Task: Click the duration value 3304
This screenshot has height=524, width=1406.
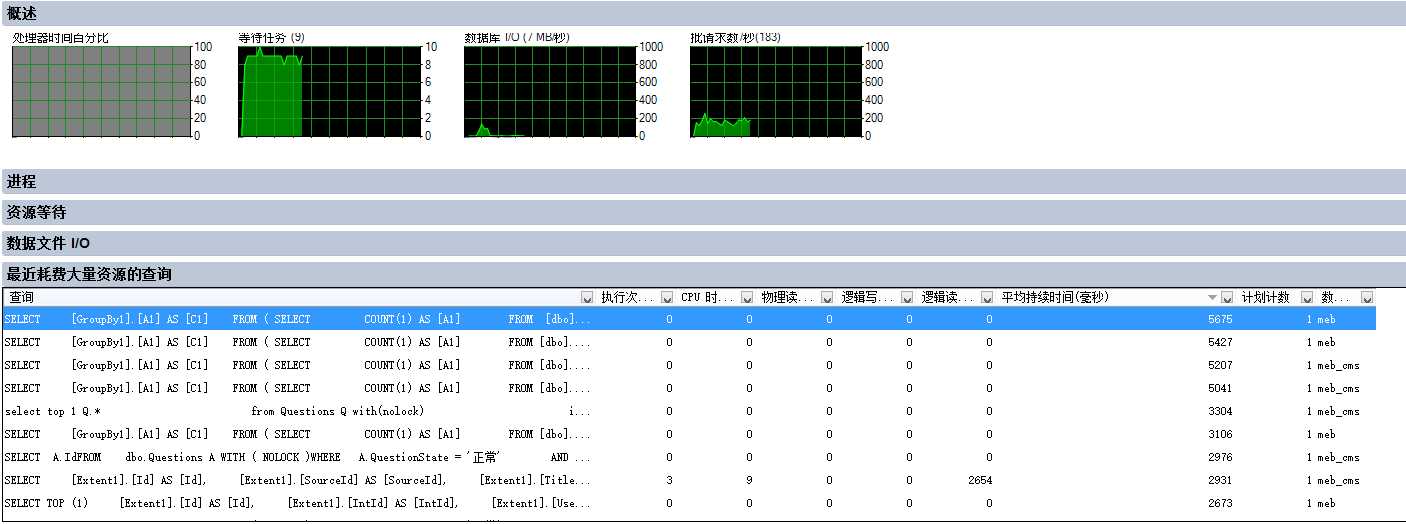Action: click(x=1220, y=411)
